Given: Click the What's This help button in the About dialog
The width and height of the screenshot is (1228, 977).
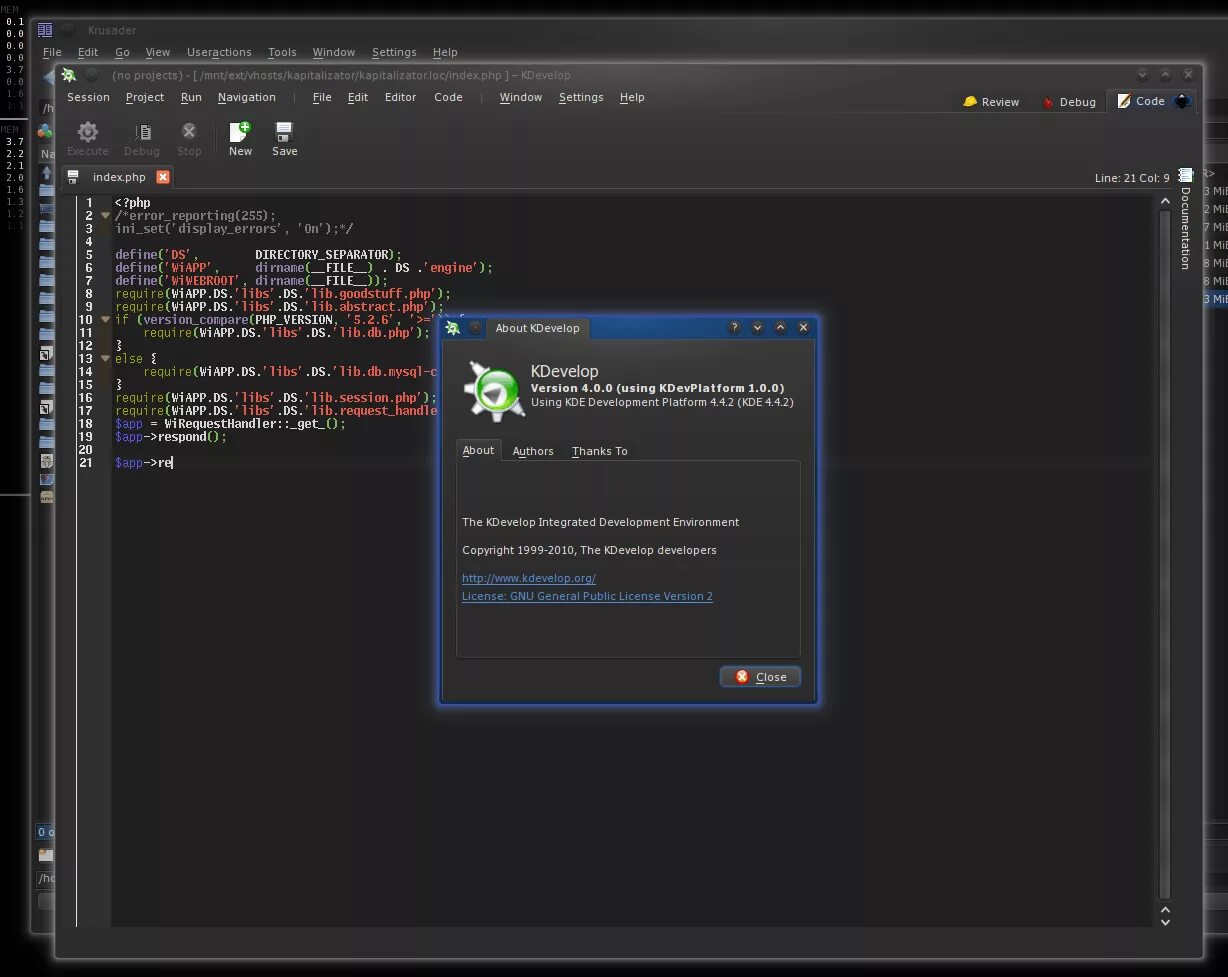Looking at the screenshot, I should 734,327.
